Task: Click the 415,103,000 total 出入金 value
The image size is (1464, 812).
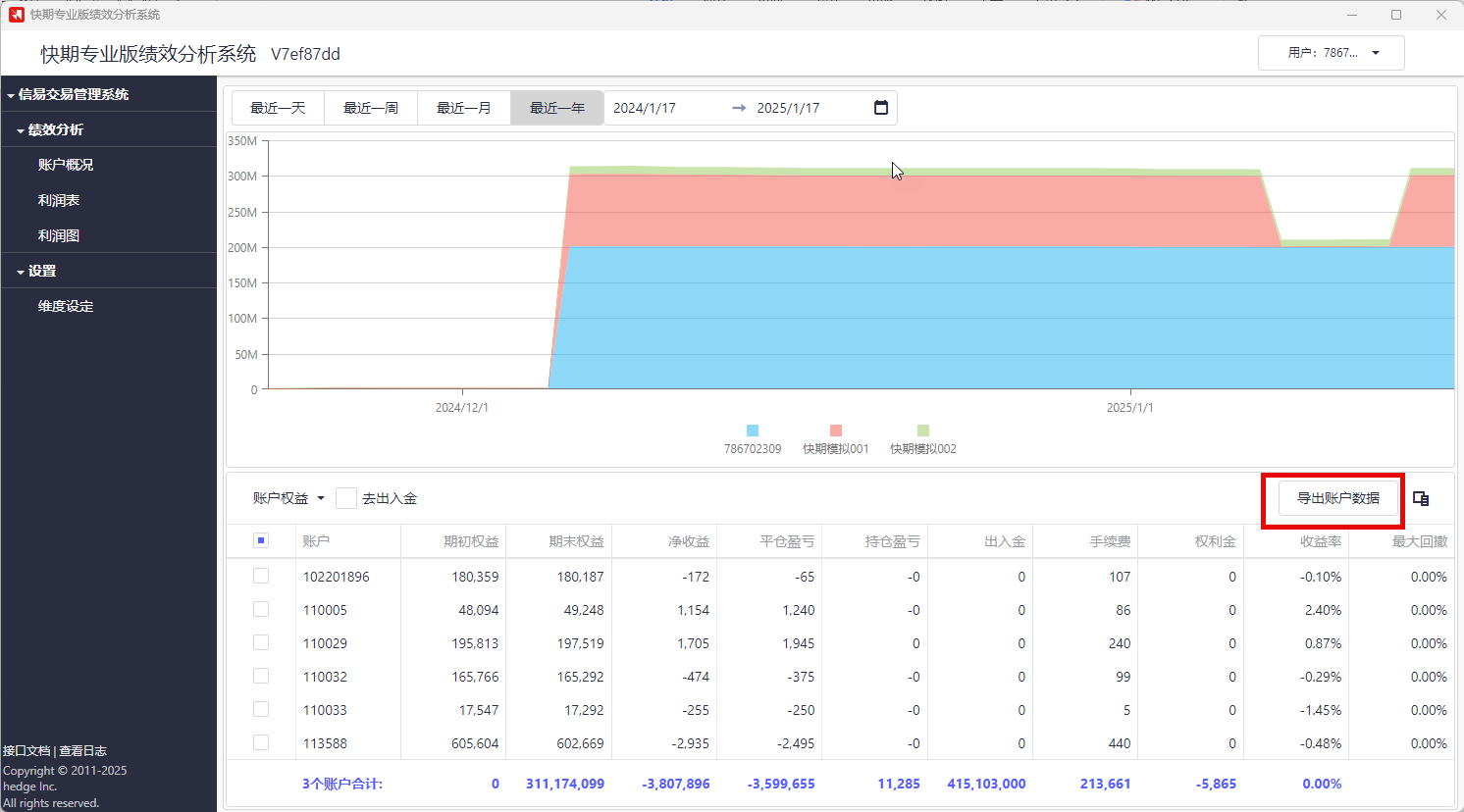Action: tap(986, 784)
